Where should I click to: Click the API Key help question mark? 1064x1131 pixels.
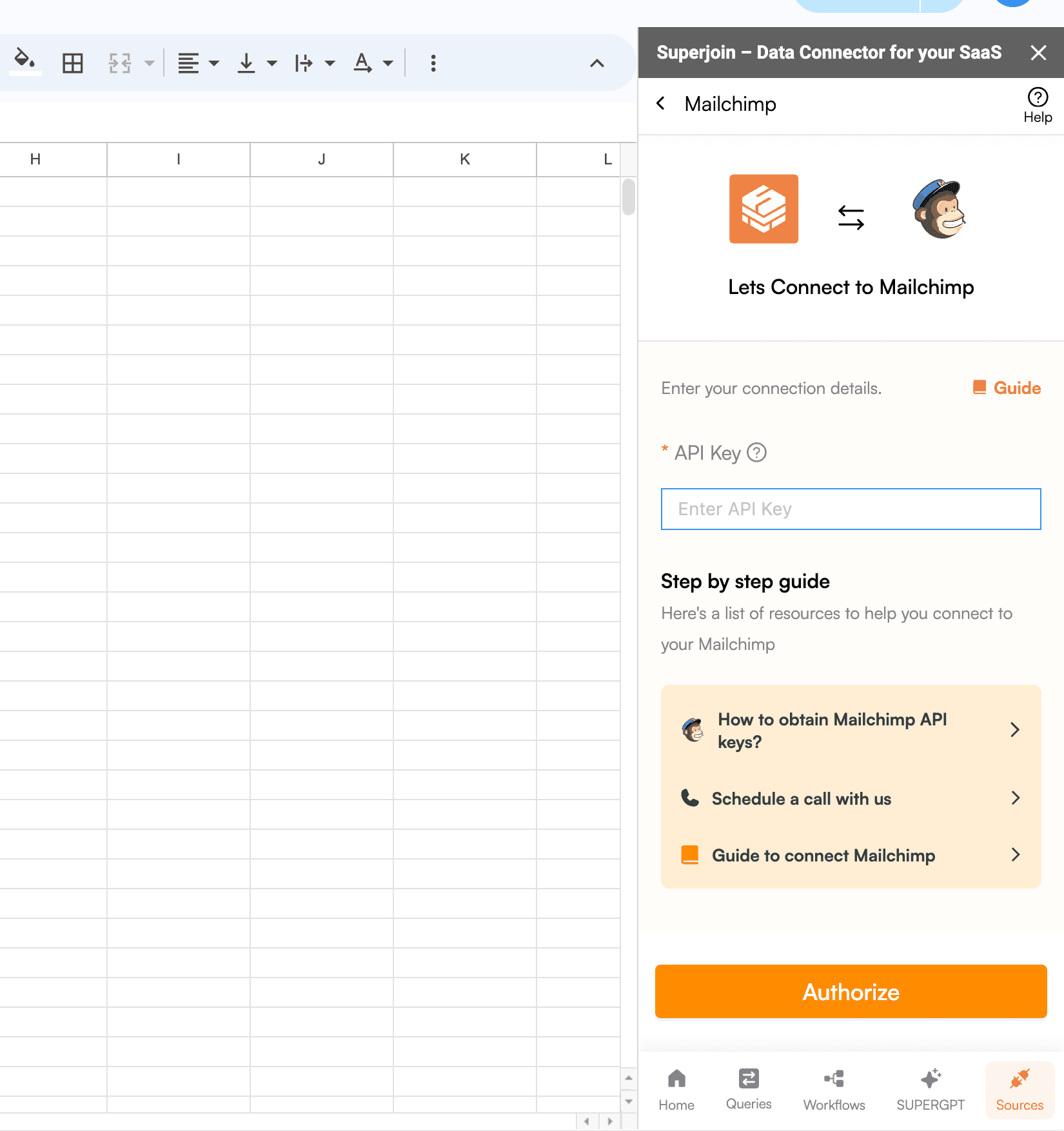(757, 453)
